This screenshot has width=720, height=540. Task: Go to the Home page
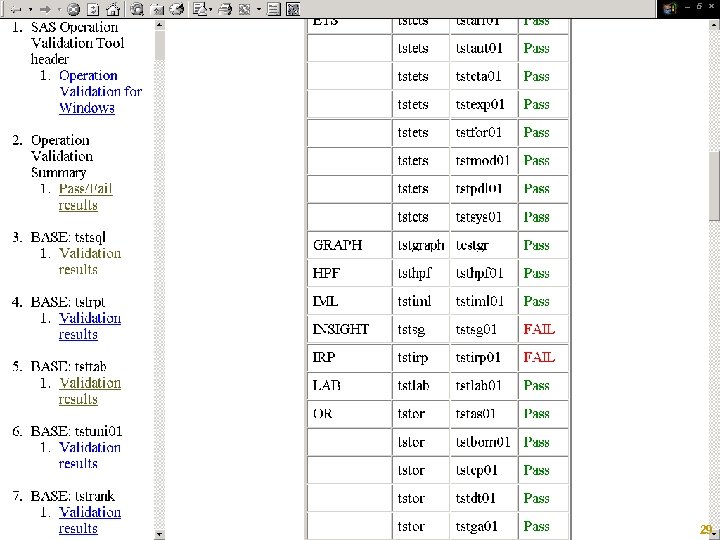pyautogui.click(x=113, y=9)
